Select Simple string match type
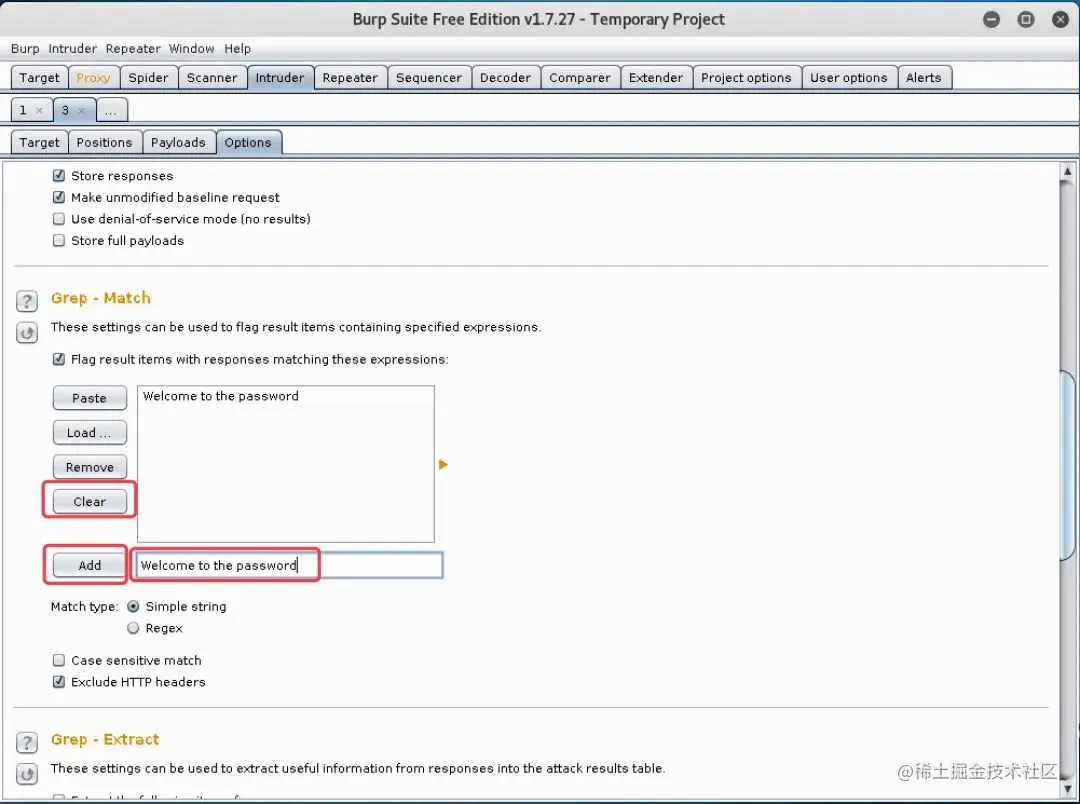Image resolution: width=1080 pixels, height=804 pixels. (x=133, y=606)
